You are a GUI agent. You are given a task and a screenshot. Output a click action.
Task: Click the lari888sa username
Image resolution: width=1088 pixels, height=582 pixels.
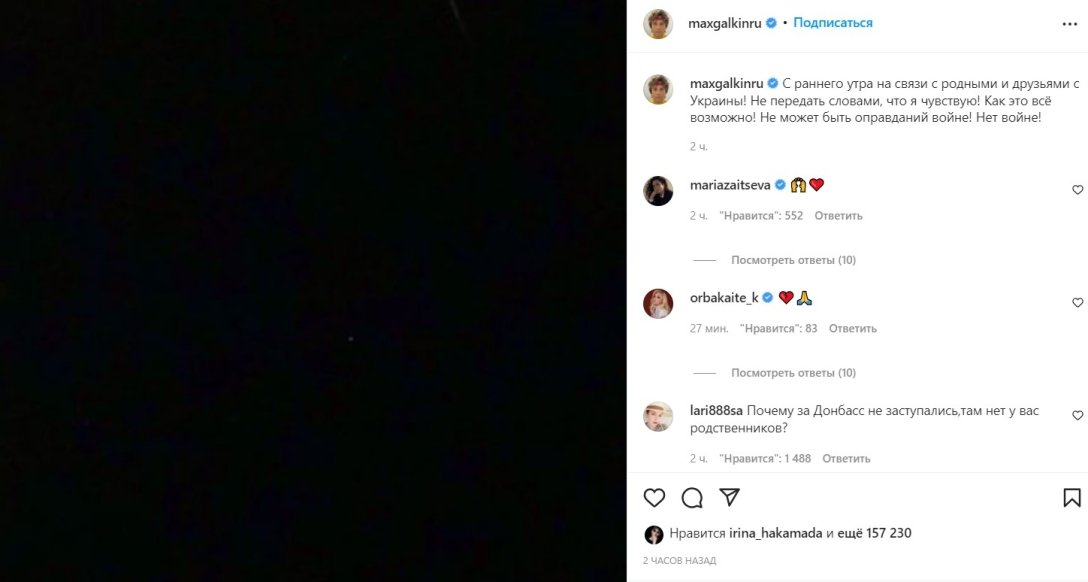point(716,411)
